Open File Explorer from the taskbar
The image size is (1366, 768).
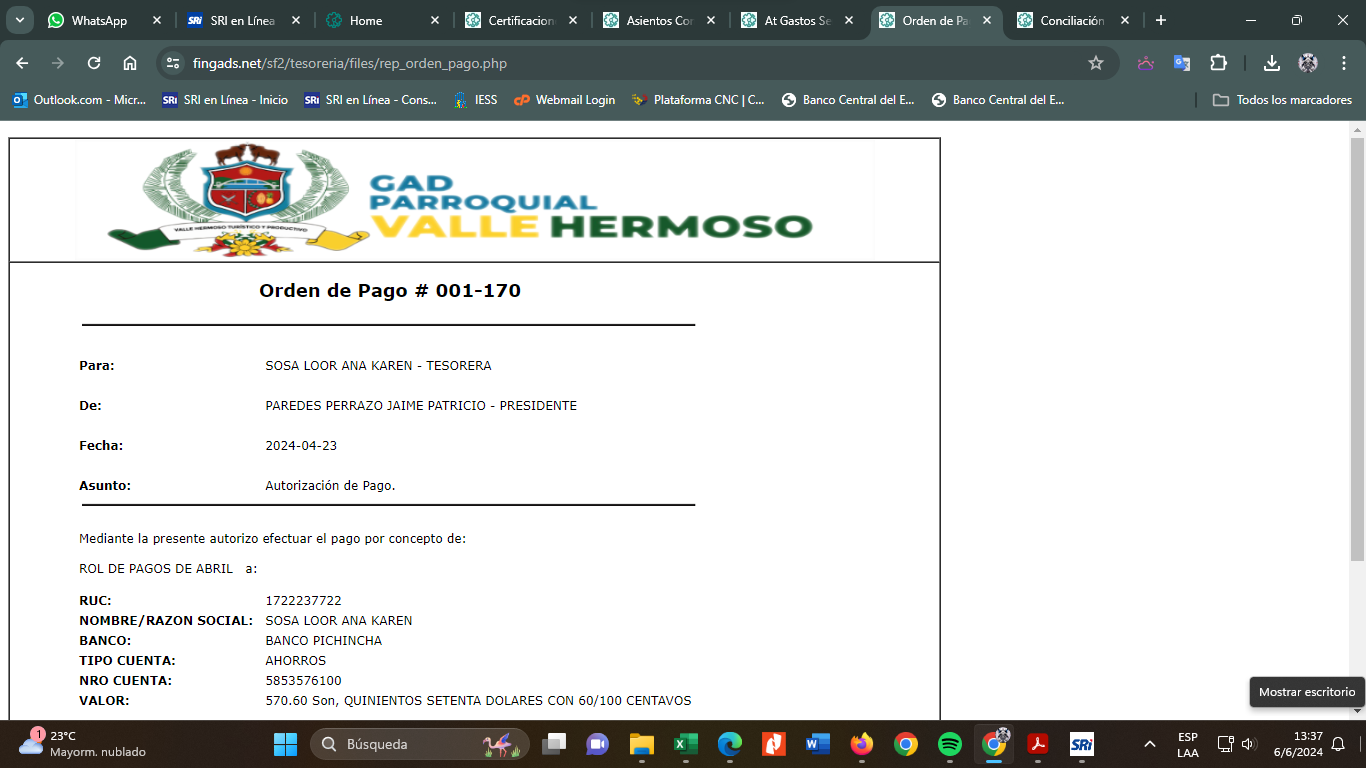[641, 744]
